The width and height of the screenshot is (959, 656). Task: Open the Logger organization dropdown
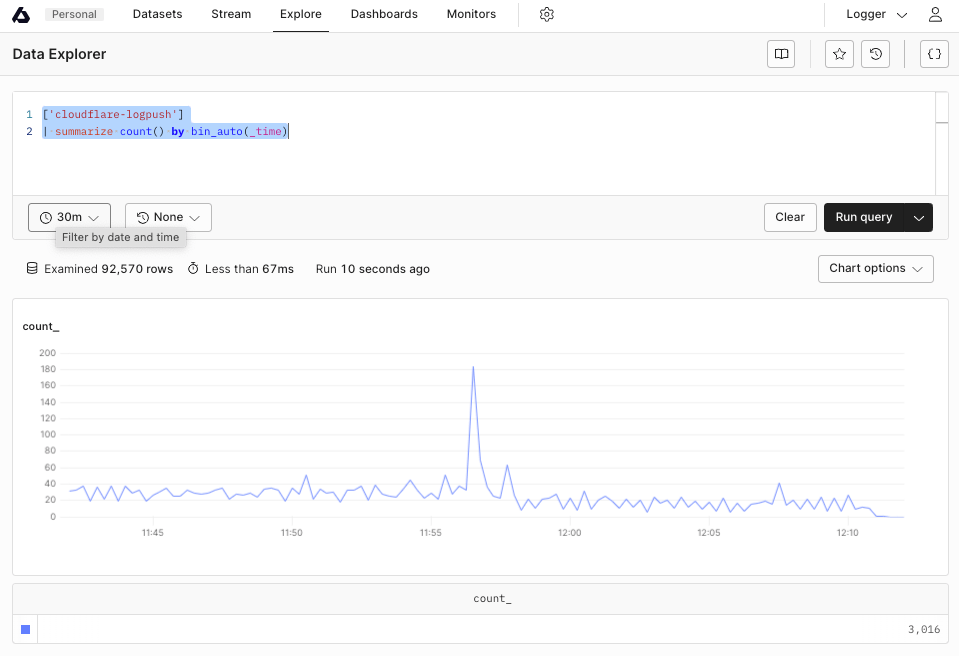(875, 14)
